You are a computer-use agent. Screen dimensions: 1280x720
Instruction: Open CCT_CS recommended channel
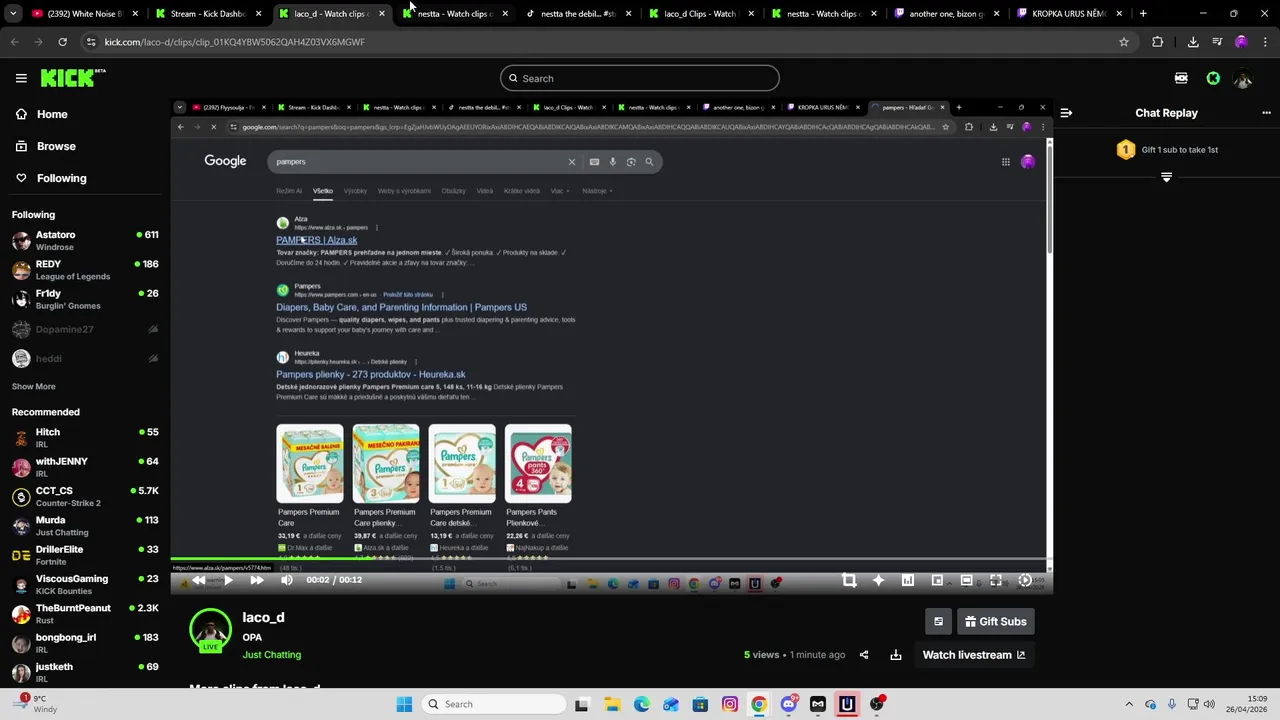coord(85,497)
